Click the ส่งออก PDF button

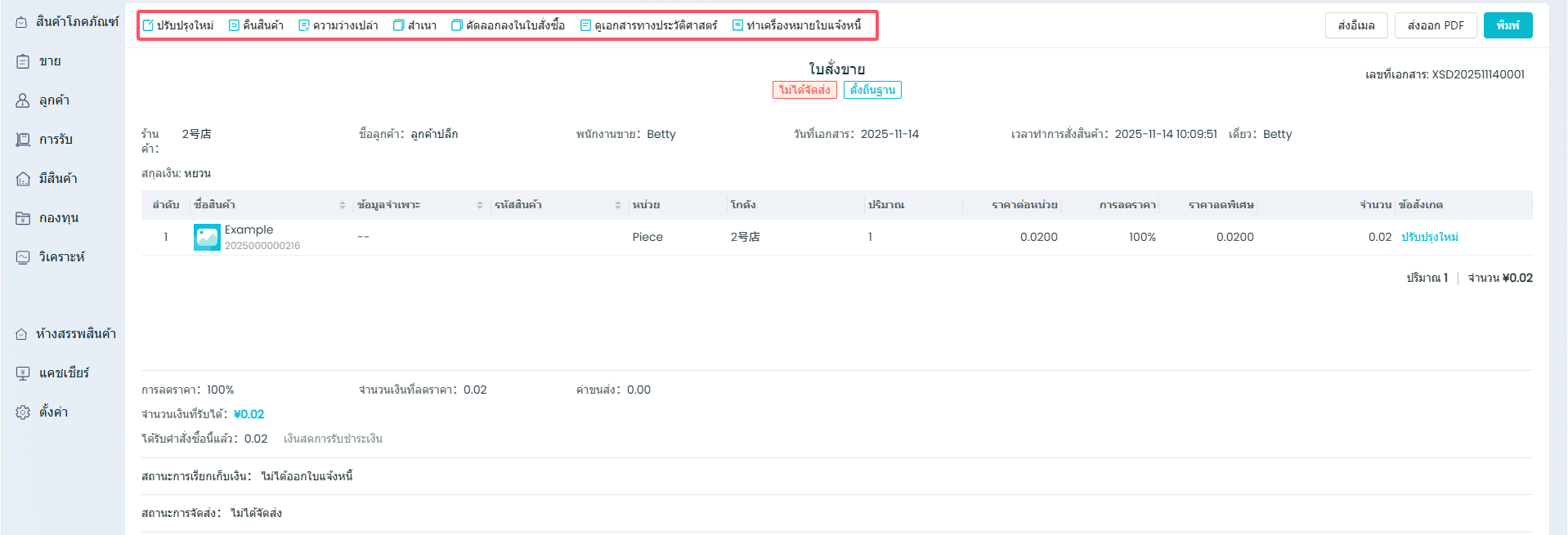[1435, 25]
